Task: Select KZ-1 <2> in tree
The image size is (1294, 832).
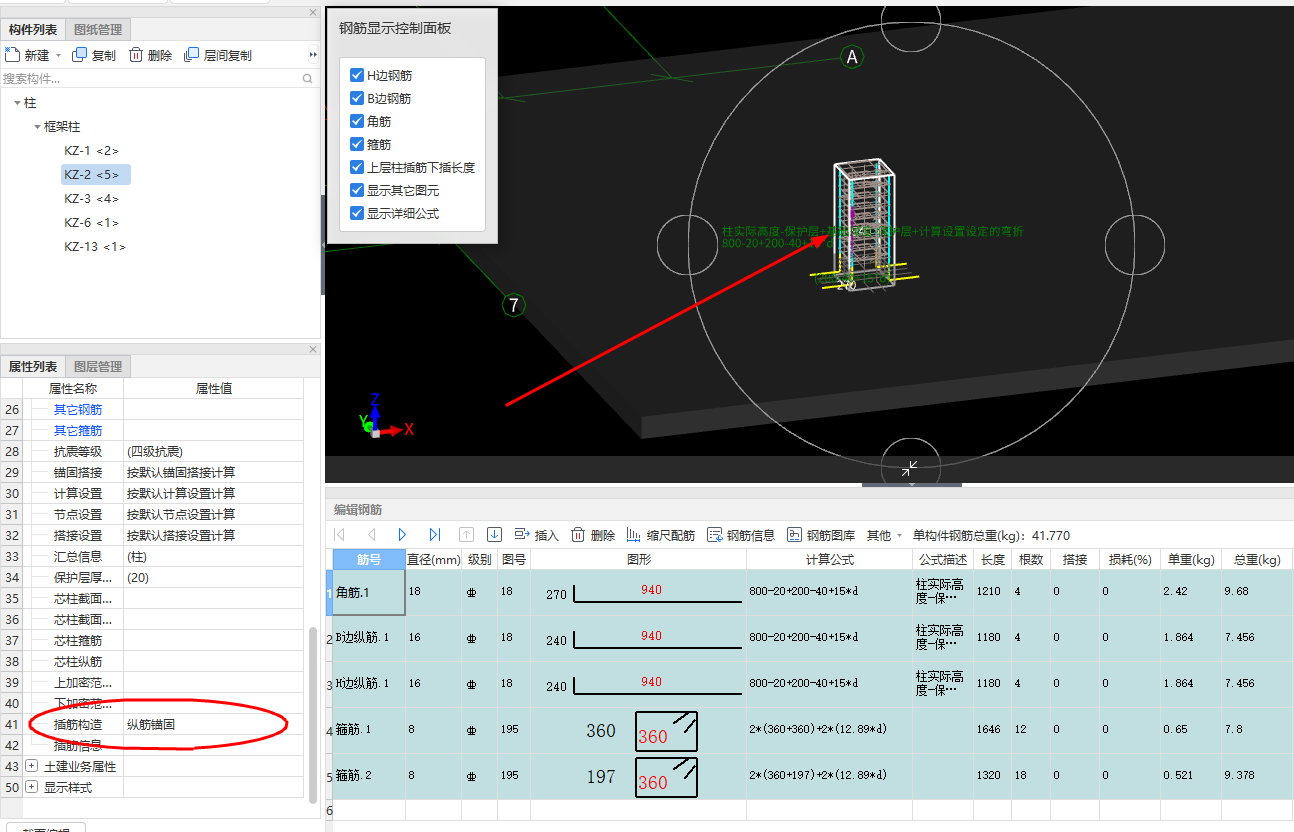Action: (x=91, y=151)
